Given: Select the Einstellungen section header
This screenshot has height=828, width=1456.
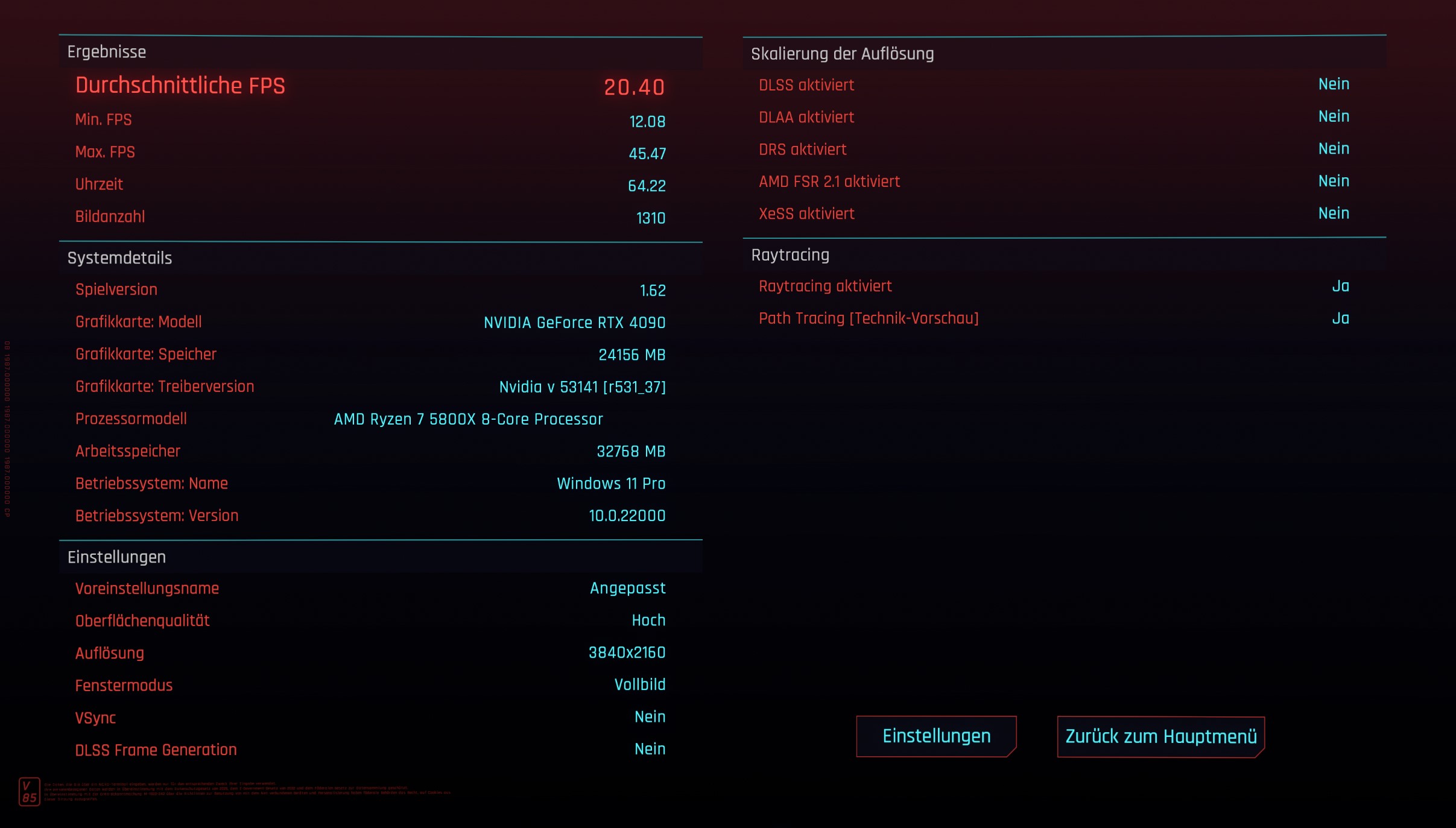Looking at the screenshot, I should pos(116,557).
